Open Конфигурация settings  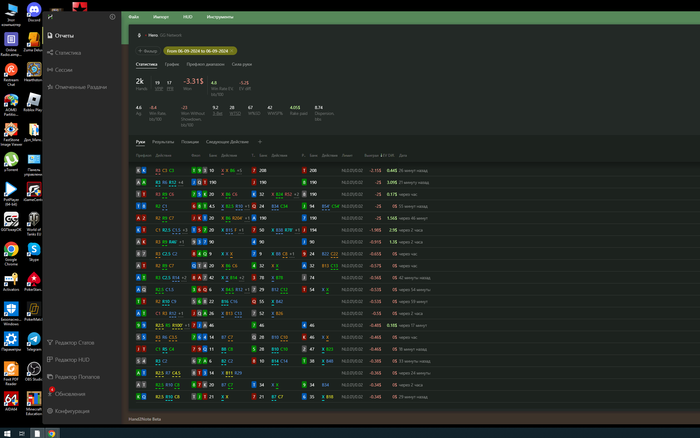click(72, 411)
